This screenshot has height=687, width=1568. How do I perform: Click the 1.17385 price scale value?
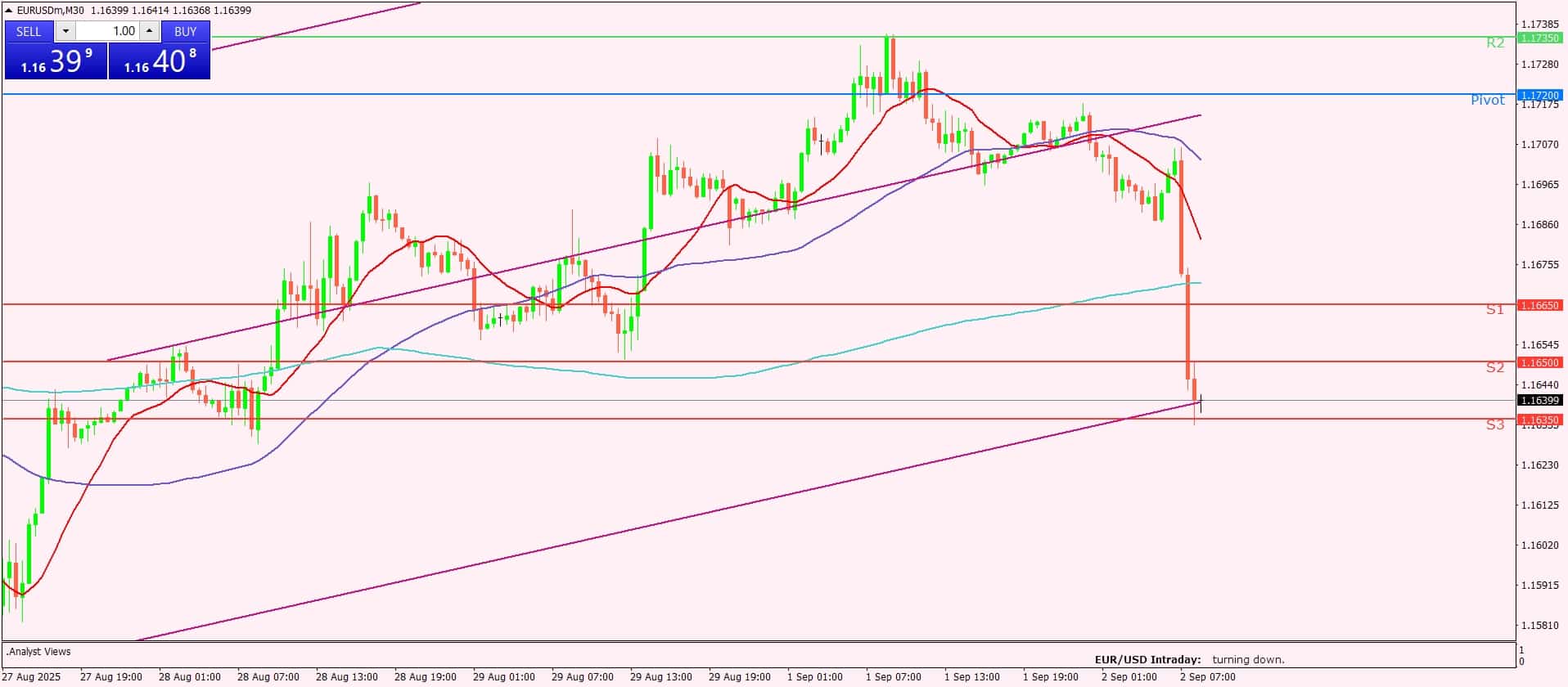pos(1539,25)
